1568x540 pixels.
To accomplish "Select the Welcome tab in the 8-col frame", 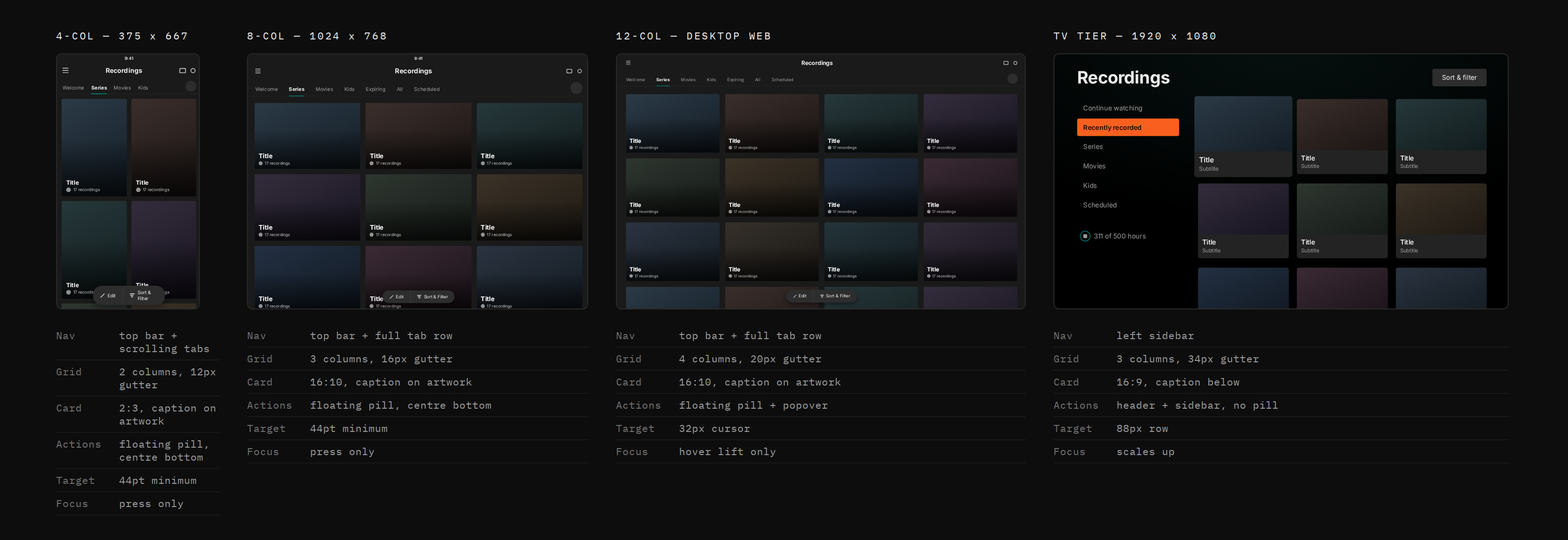I will [x=267, y=90].
